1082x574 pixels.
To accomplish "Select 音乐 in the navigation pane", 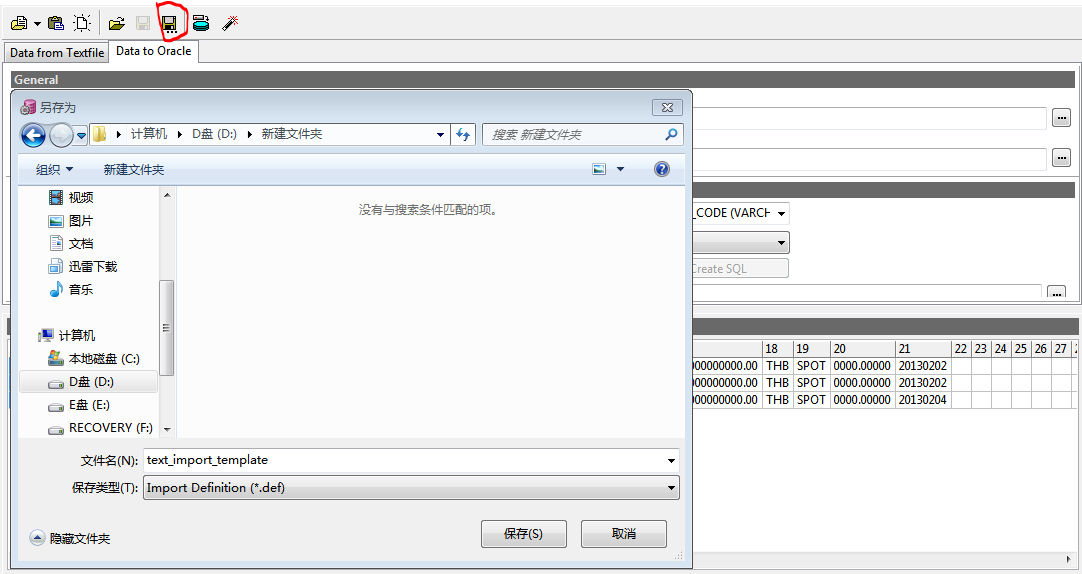I will (81, 290).
